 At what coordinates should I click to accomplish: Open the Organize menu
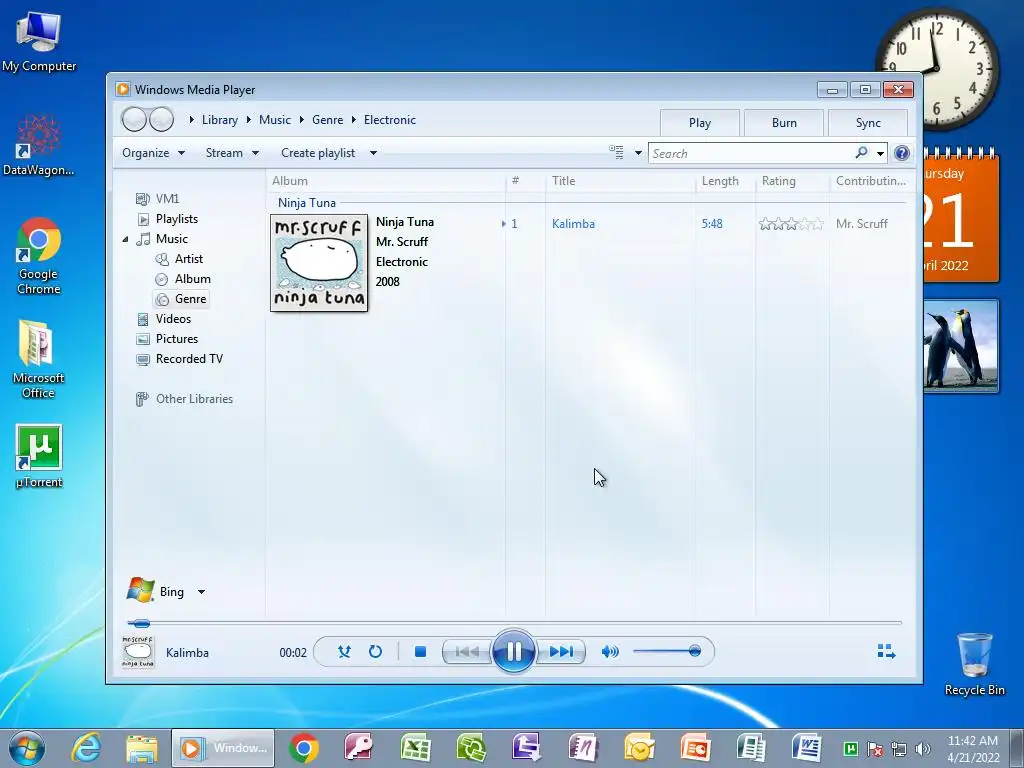(x=153, y=153)
